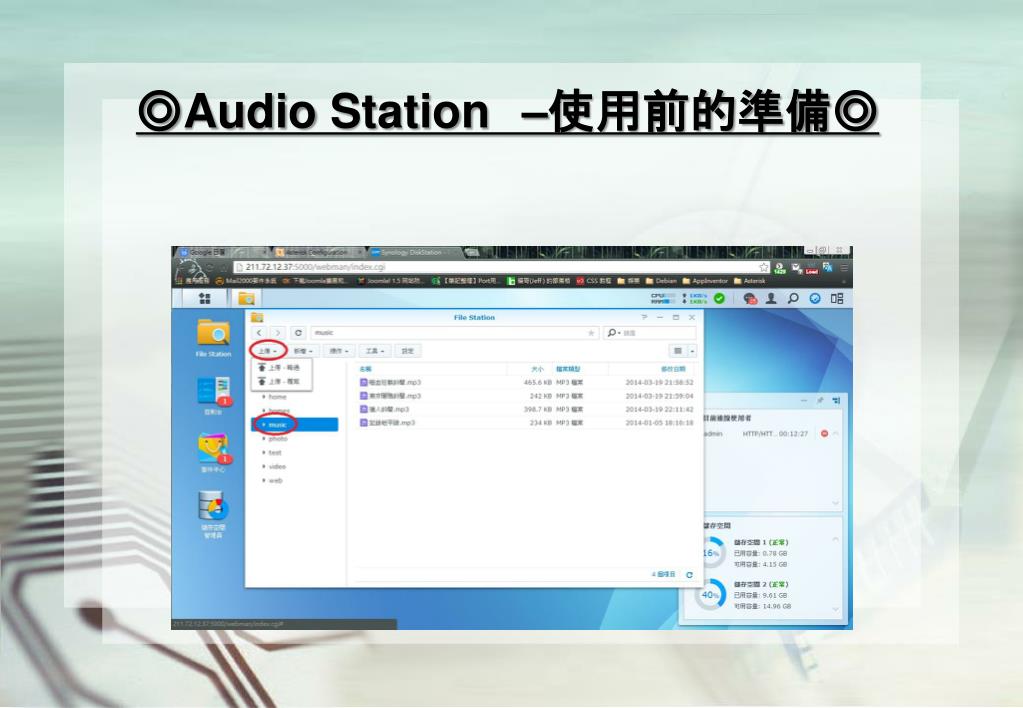The width and height of the screenshot is (1023, 708).
Task: Collapse the connected users widget
Action: pos(836,433)
